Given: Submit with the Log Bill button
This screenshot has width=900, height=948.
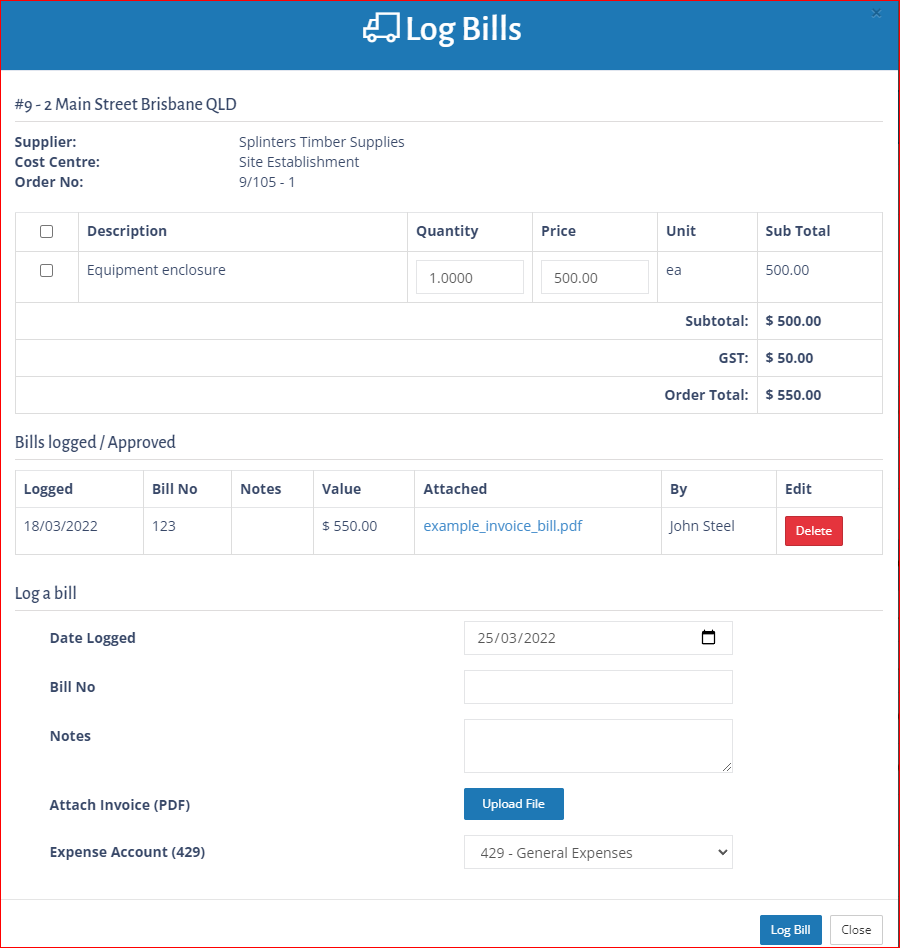Looking at the screenshot, I should pos(790,930).
